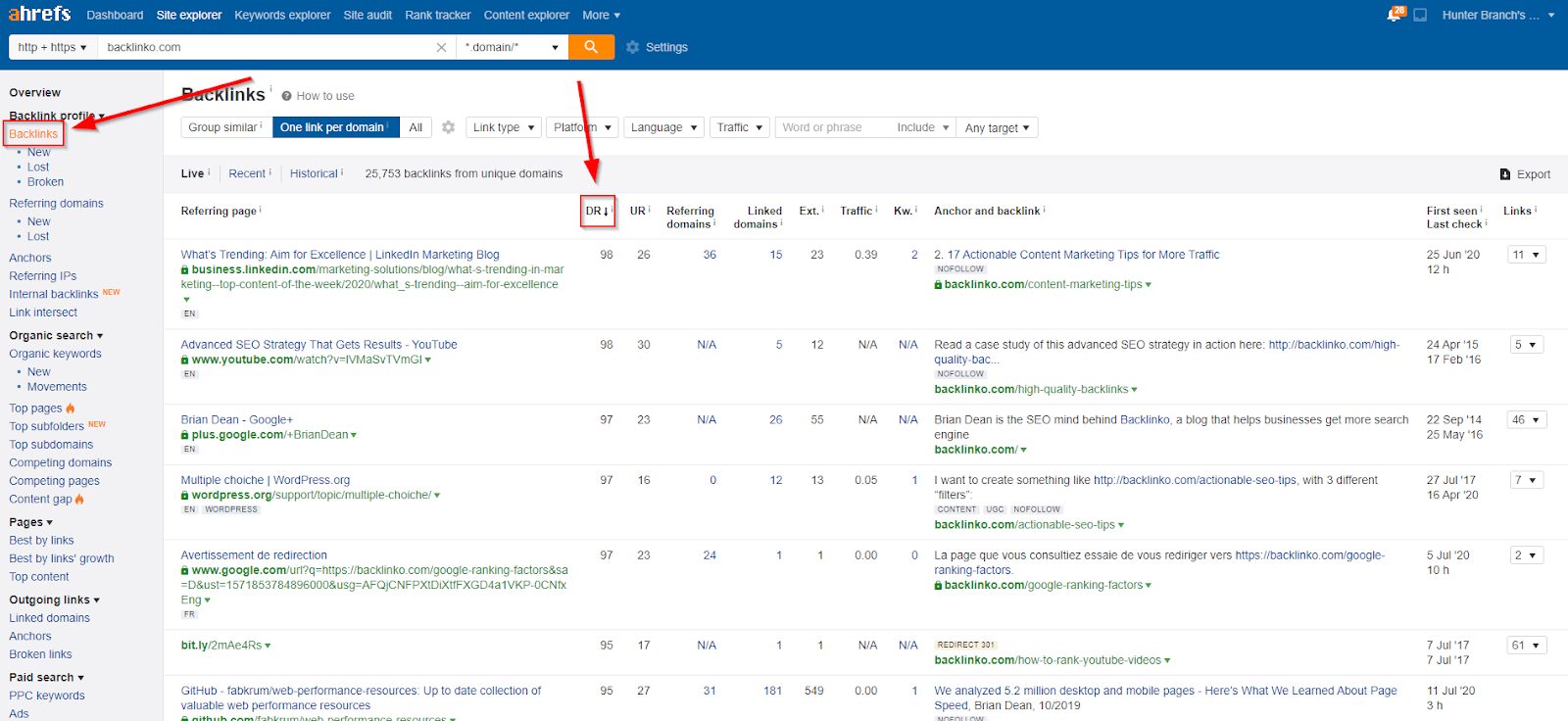Open the Dashboard menu

click(115, 15)
